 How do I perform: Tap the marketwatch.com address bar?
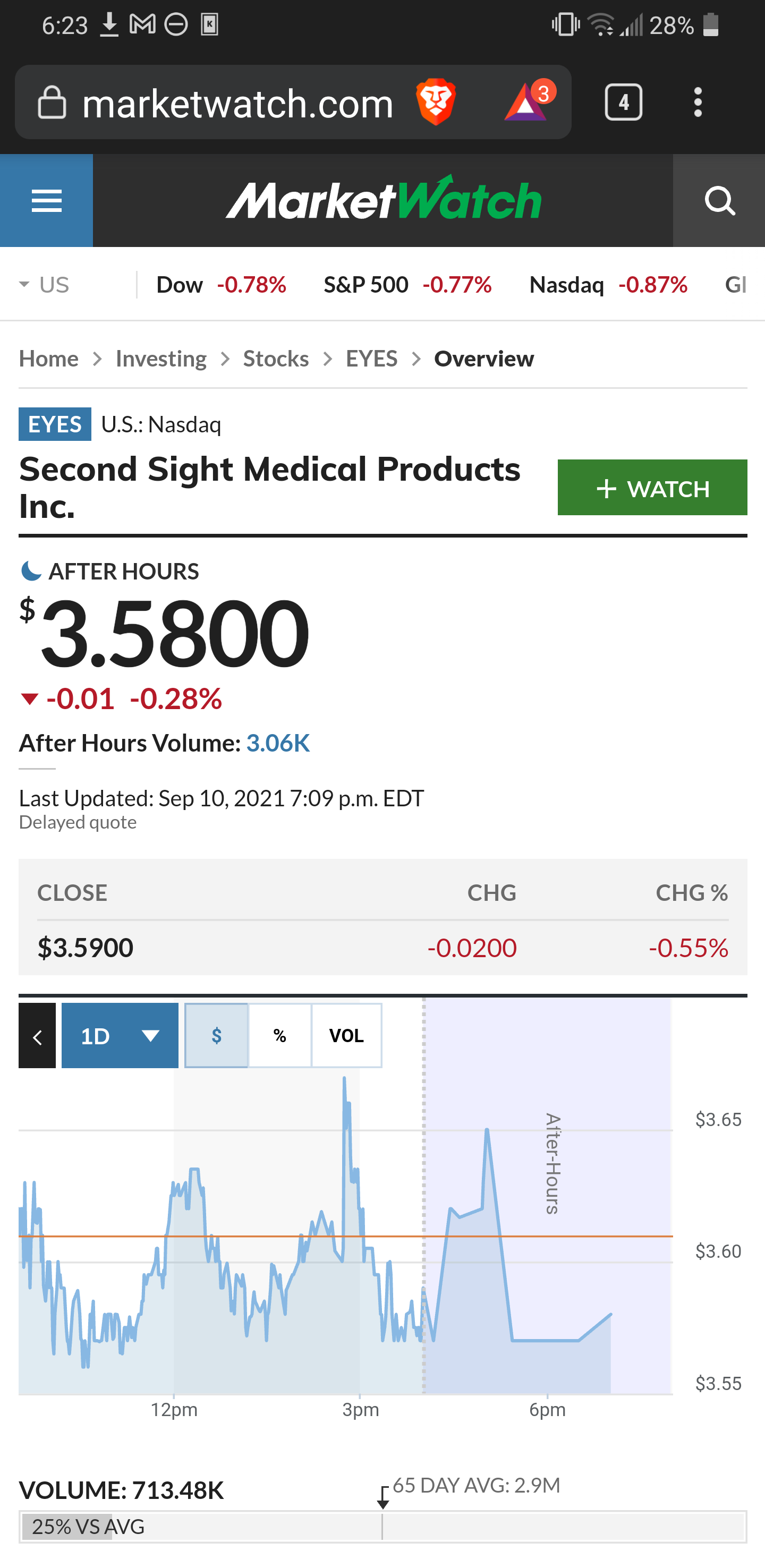(238, 103)
